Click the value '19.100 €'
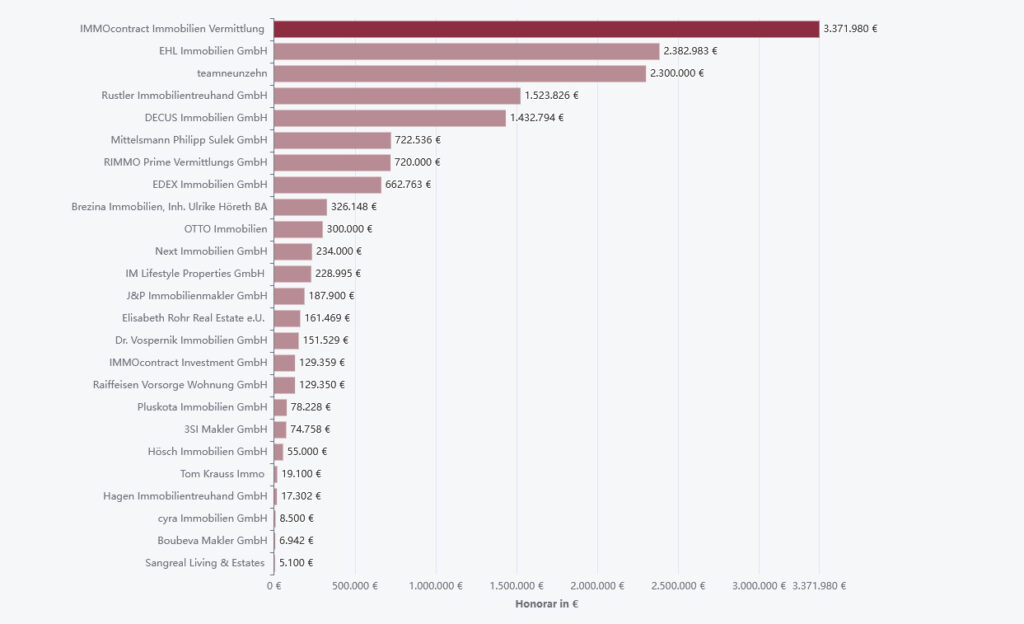 point(301,473)
